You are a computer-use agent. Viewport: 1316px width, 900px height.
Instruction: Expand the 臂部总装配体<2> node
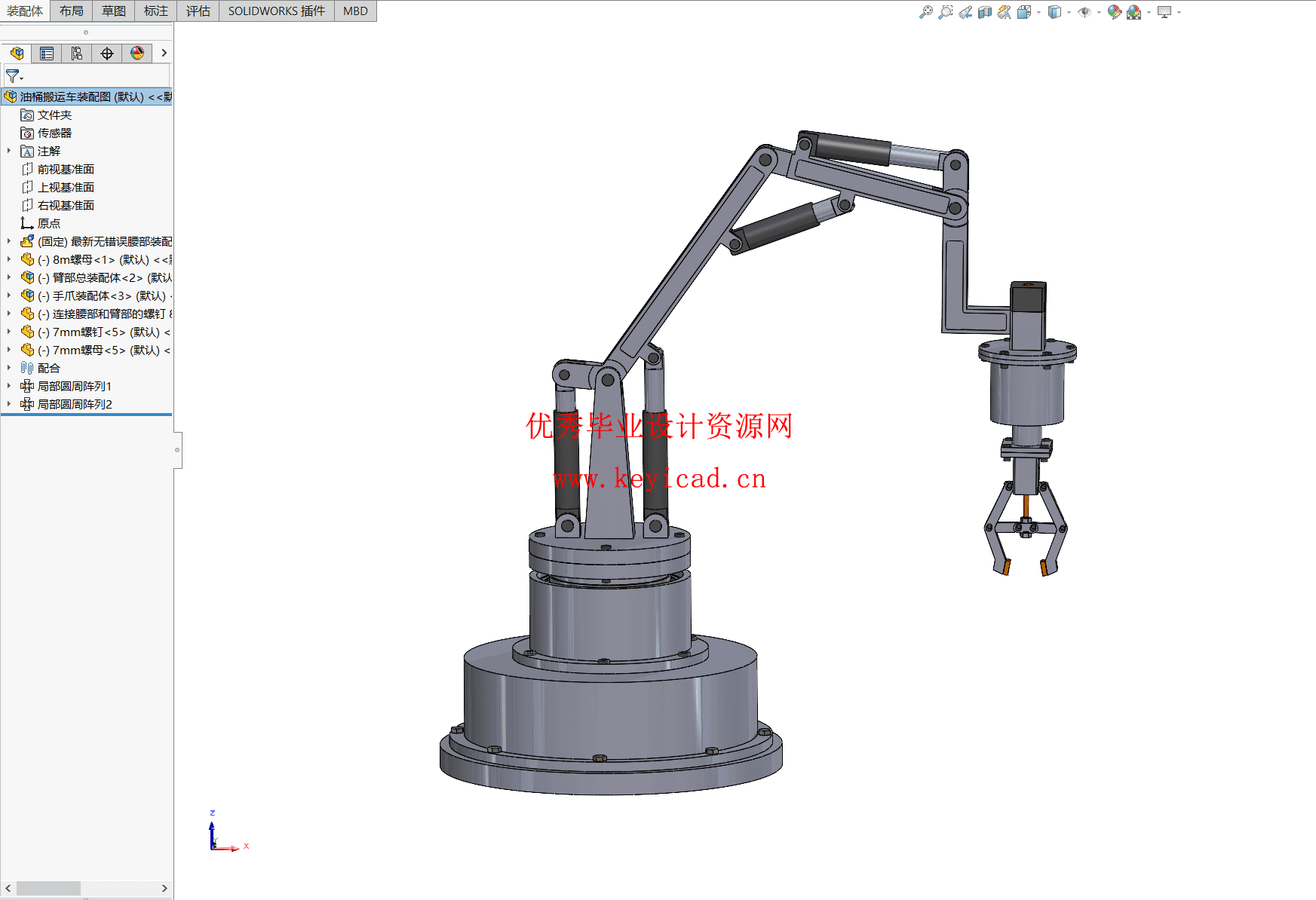coord(9,277)
